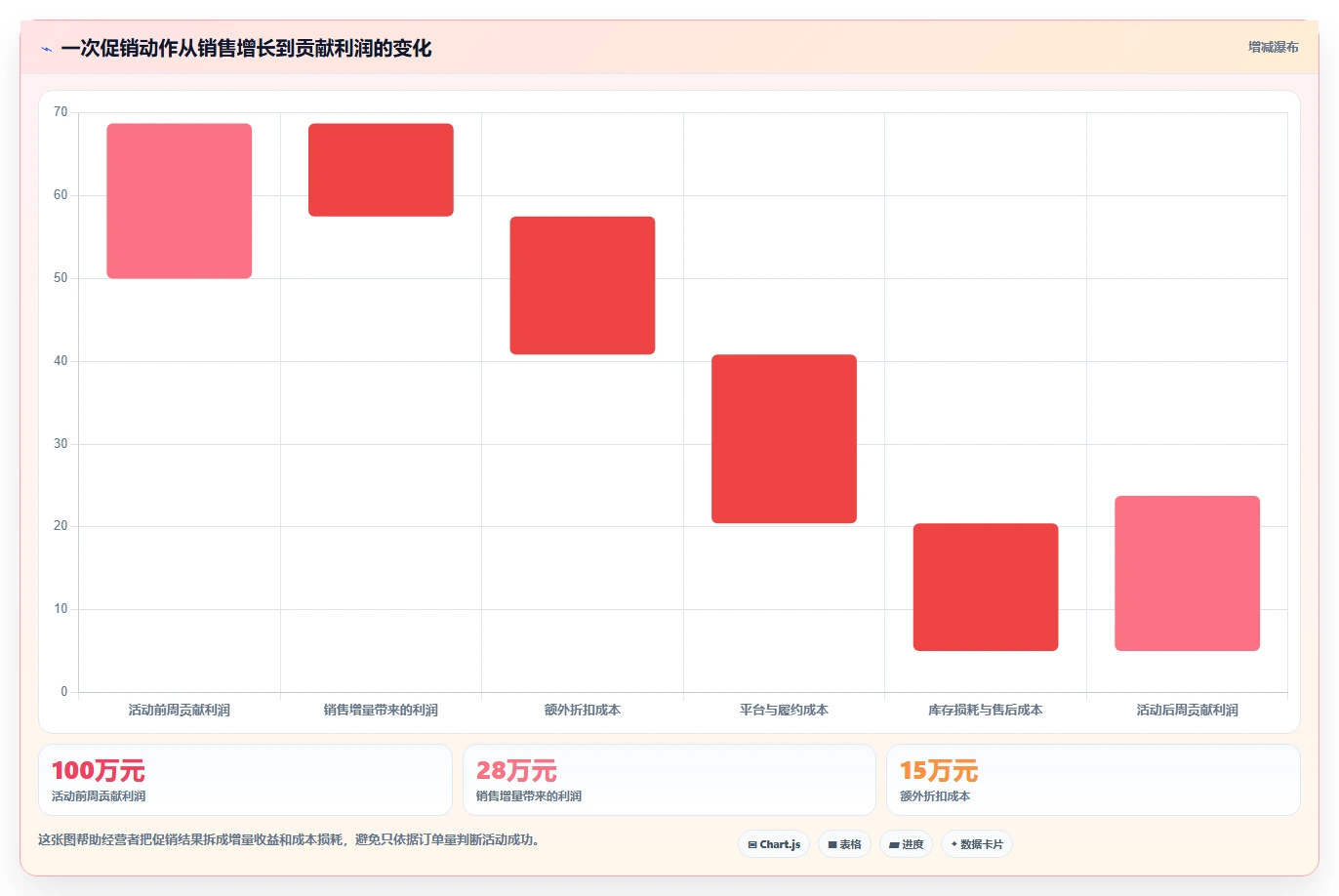The width and height of the screenshot is (1339, 896).
Task: Click the 活动后周贡献利润 pink bar
Action: pos(1187,573)
